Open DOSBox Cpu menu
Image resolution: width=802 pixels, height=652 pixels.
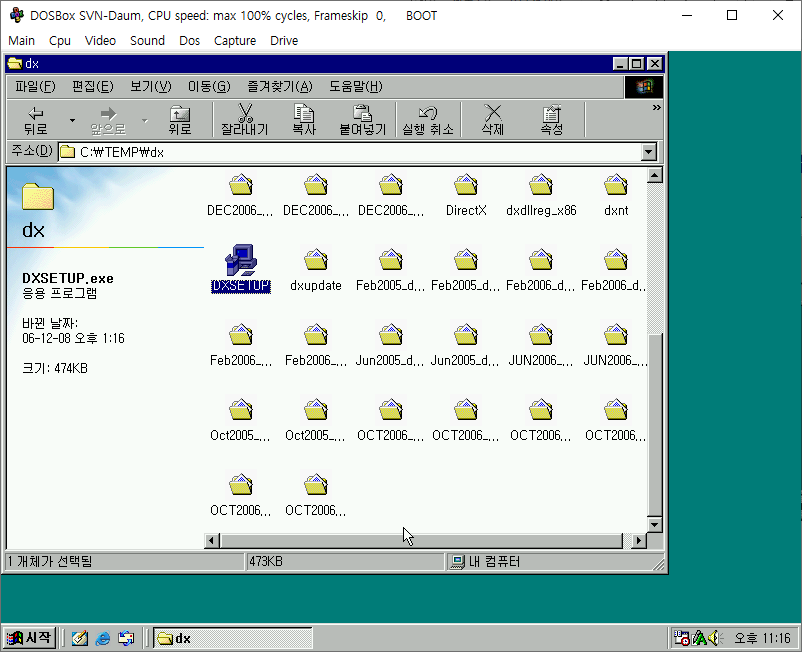(60, 40)
